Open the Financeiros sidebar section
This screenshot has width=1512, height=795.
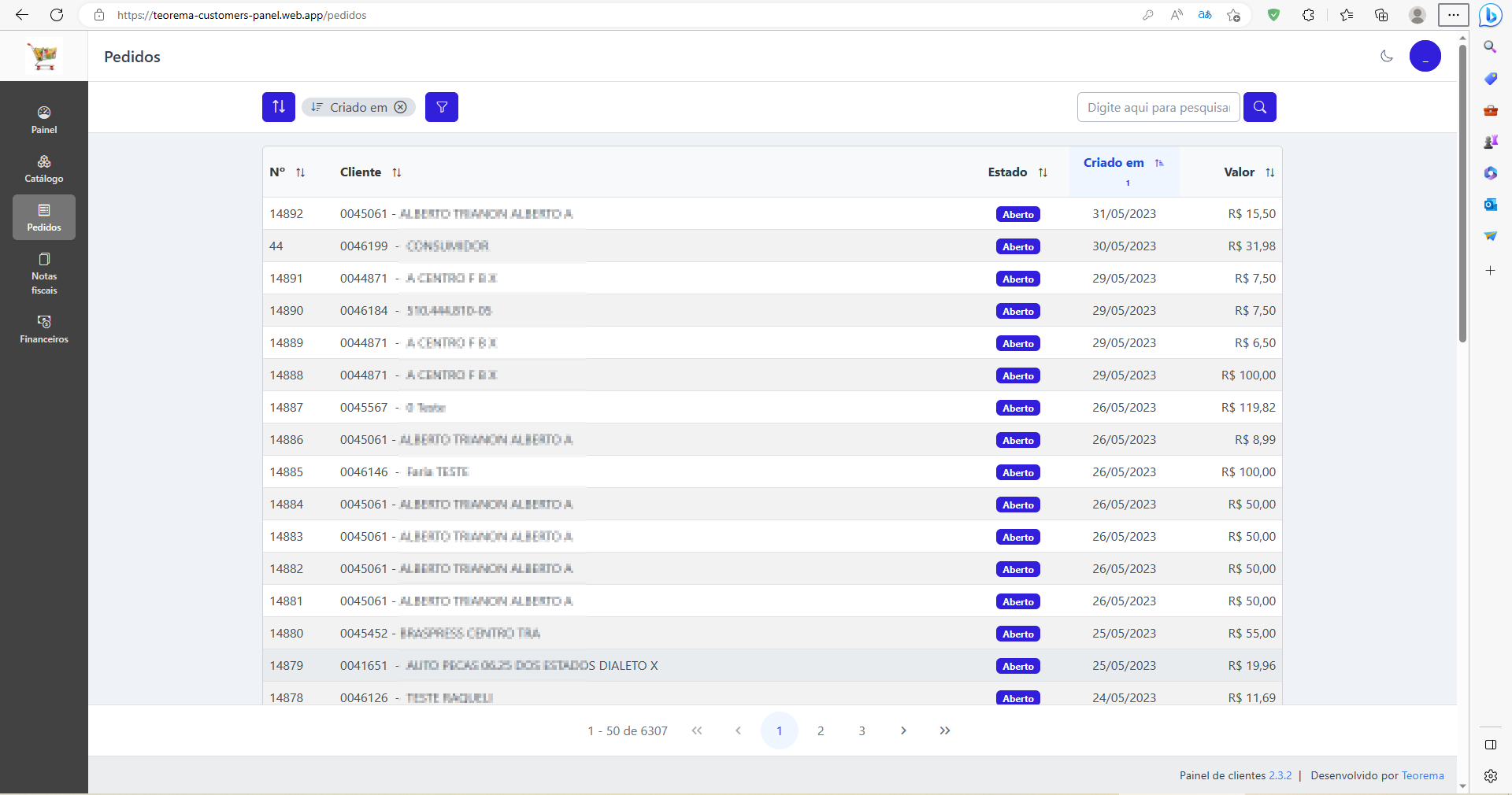tap(44, 329)
